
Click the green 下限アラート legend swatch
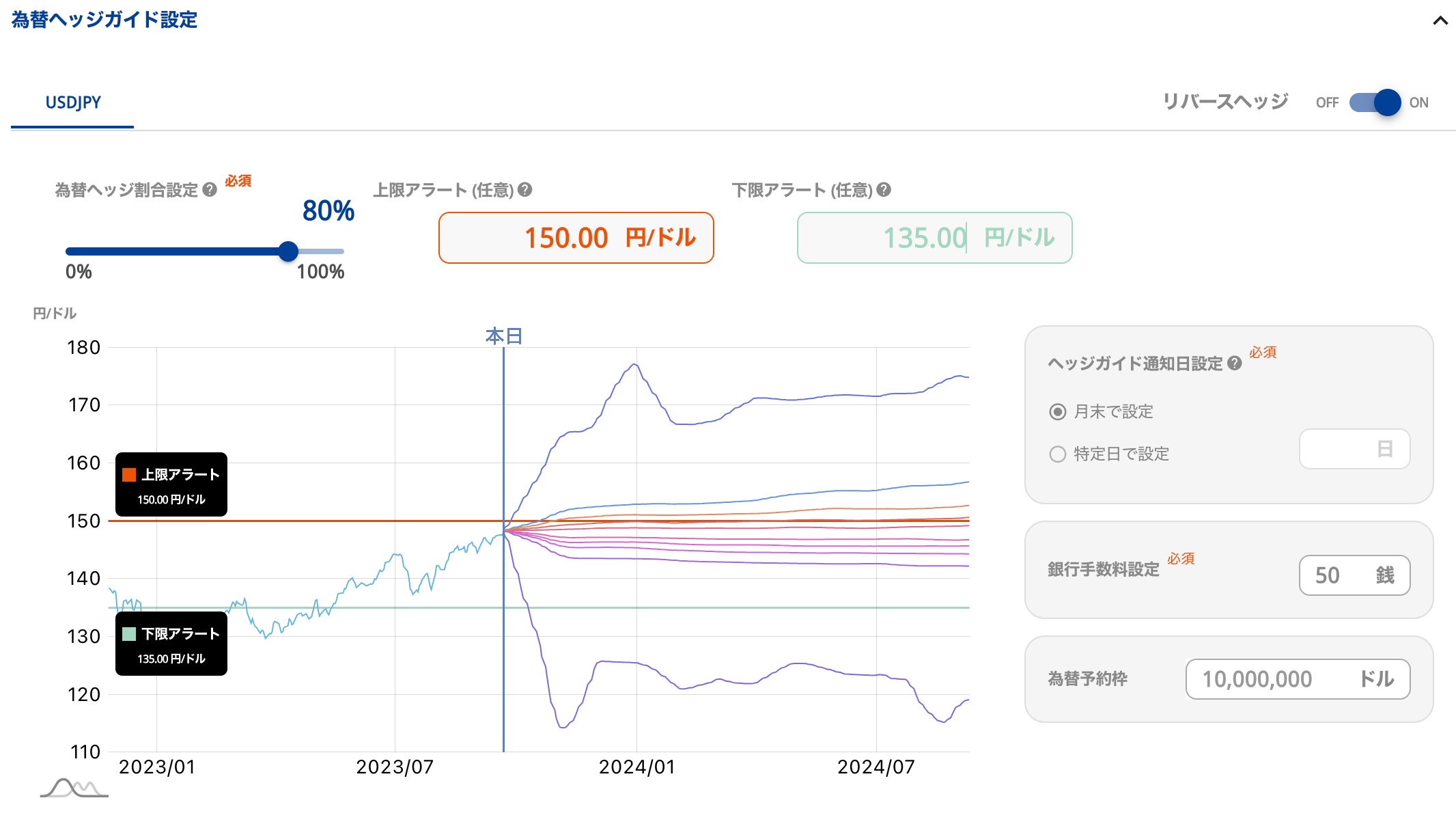(x=129, y=634)
